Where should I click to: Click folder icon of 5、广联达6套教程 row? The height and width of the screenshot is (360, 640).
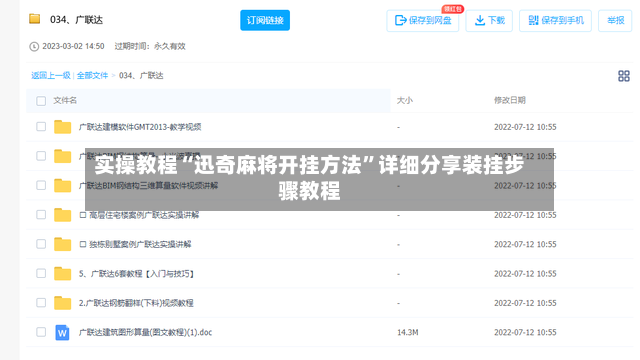point(62,273)
